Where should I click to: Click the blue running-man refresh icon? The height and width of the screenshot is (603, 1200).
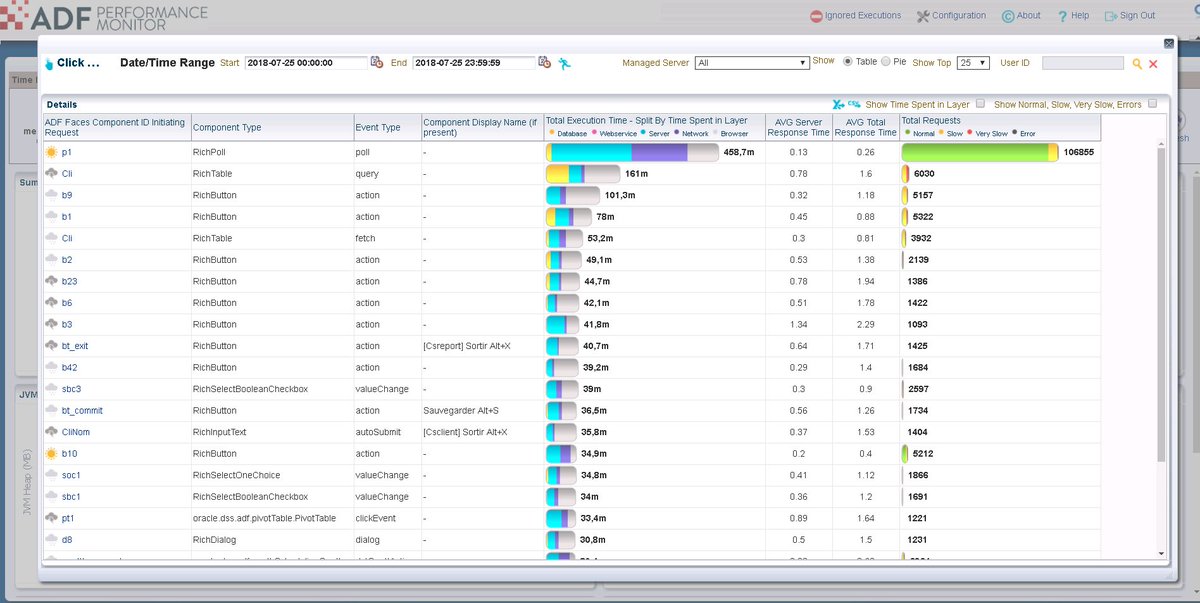click(566, 63)
